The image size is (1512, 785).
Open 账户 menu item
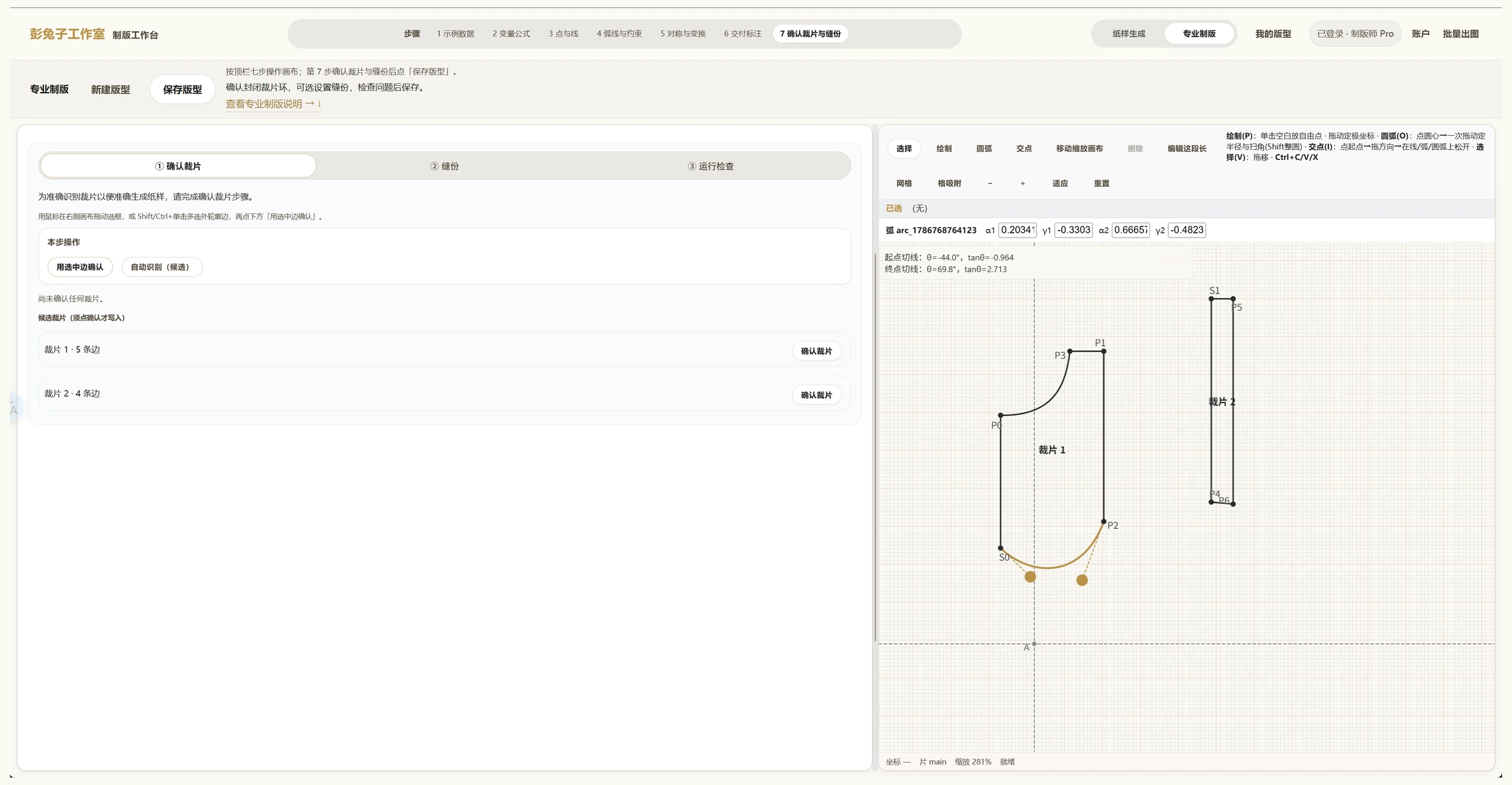(1420, 34)
